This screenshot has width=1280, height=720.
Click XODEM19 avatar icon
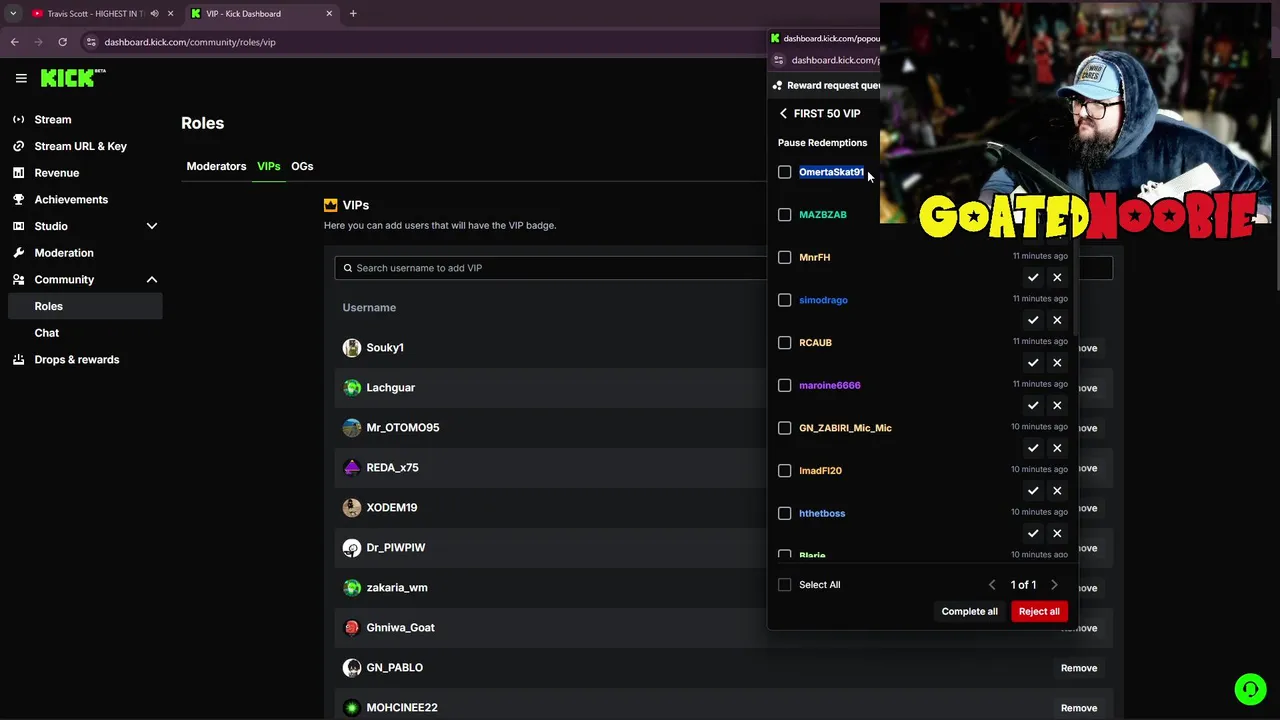pos(352,508)
